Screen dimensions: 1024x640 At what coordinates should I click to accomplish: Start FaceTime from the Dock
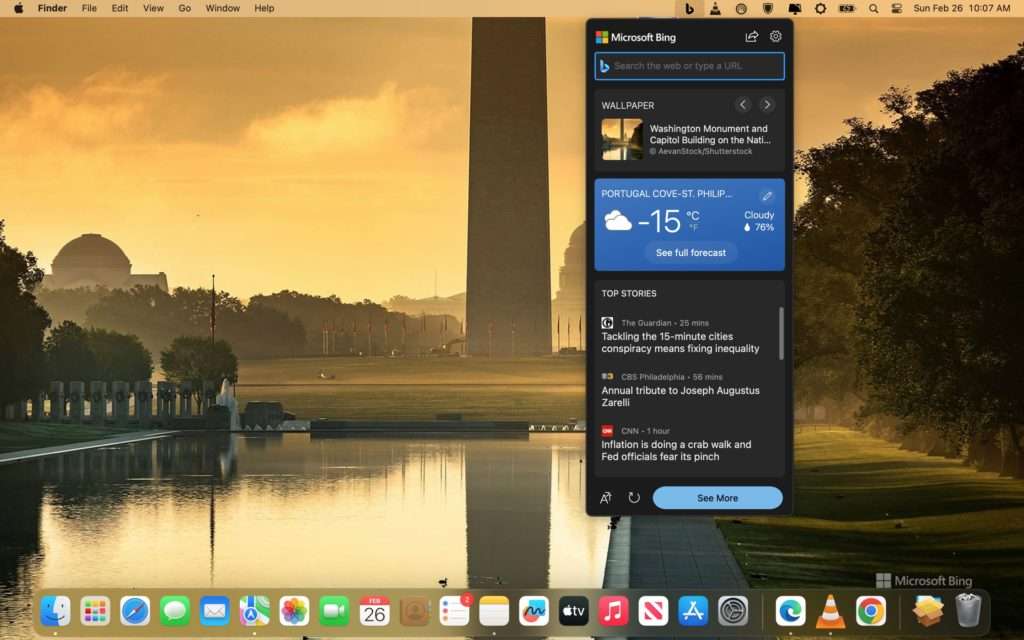334,611
